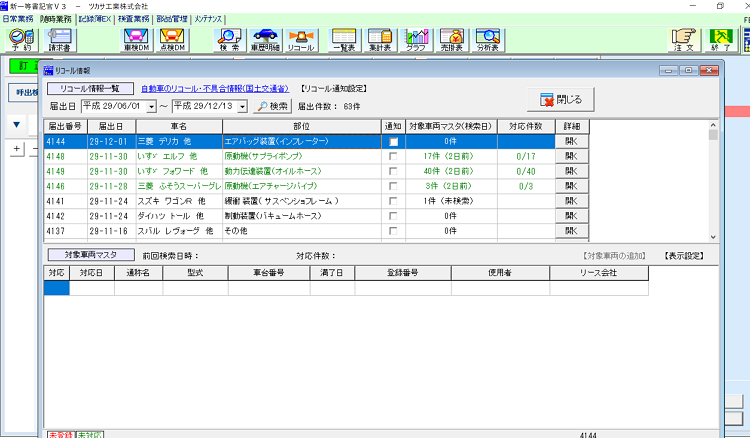
Task: Toggle 通知 checkbox for record 4142
Action: [x=393, y=216]
